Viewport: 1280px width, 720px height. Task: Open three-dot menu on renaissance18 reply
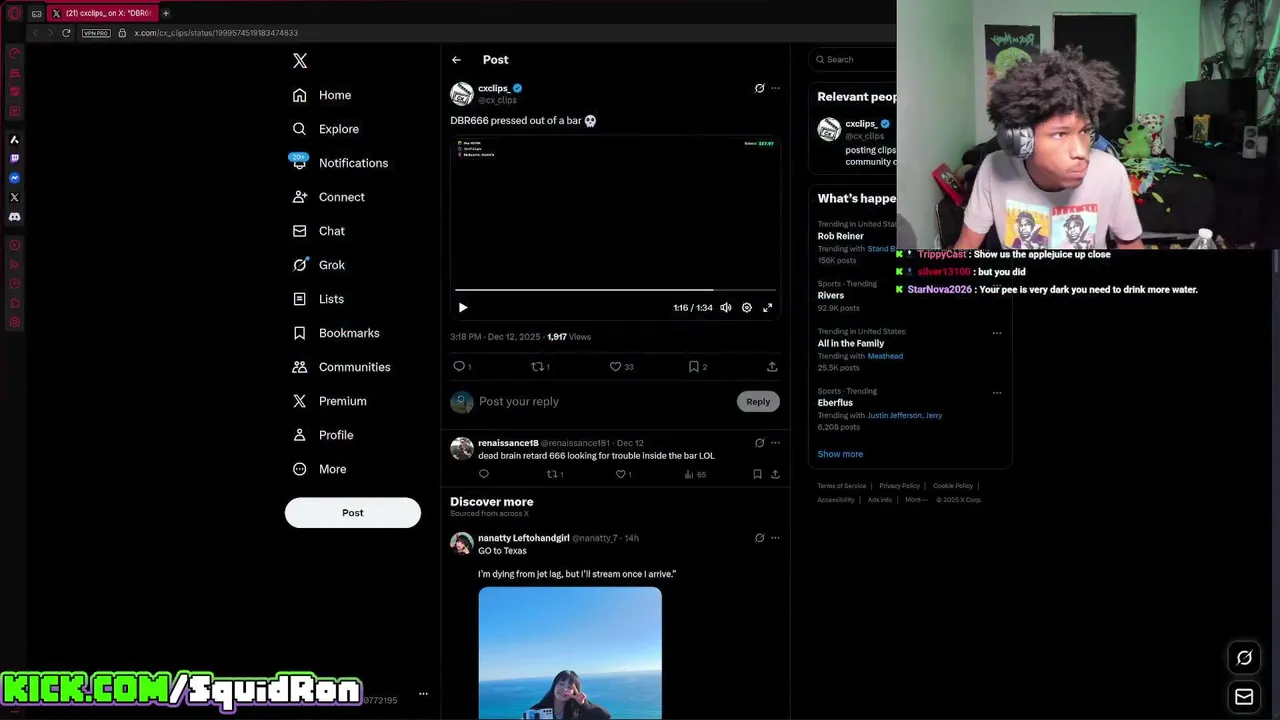point(775,443)
